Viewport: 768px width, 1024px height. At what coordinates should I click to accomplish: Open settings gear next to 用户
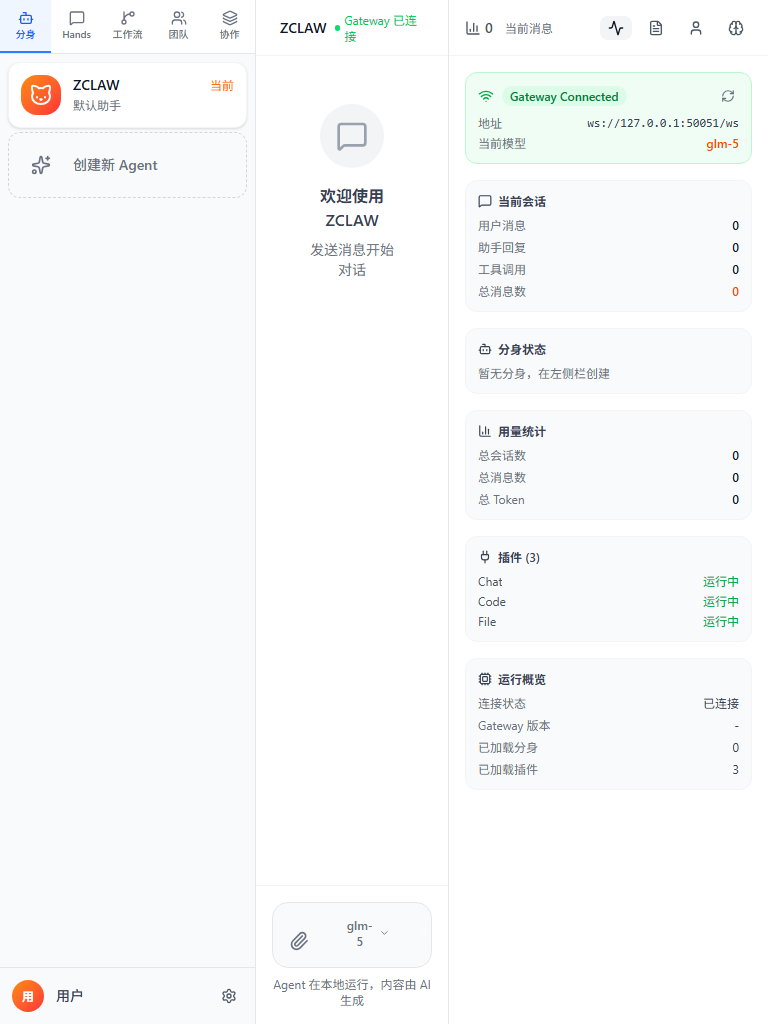coord(229,996)
